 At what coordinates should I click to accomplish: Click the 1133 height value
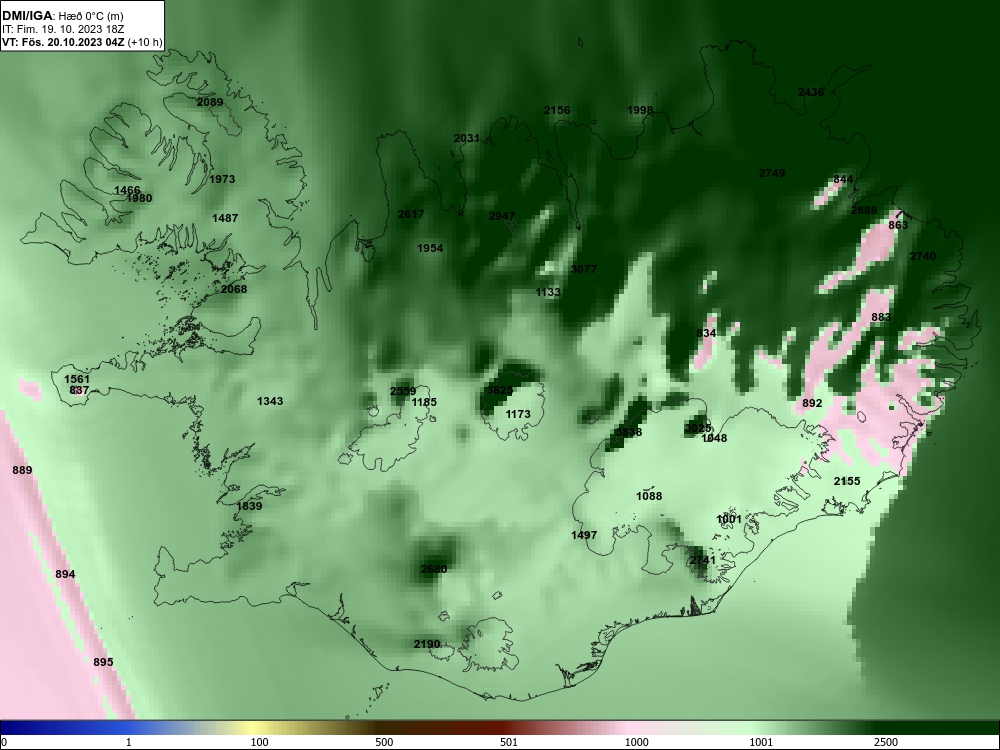[x=548, y=293]
